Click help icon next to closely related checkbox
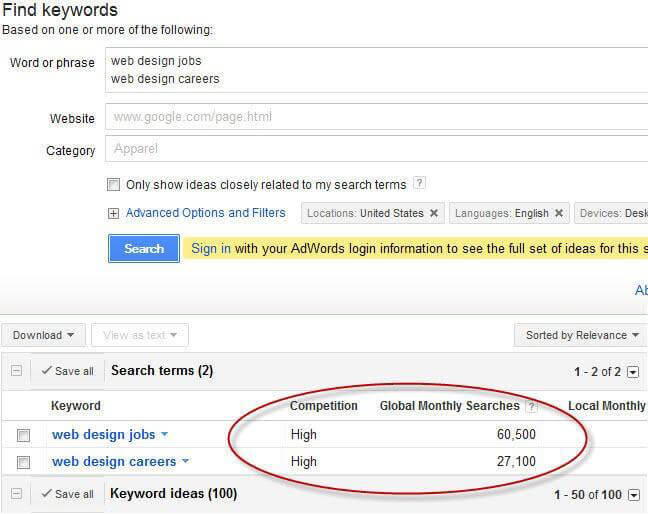 419,184
